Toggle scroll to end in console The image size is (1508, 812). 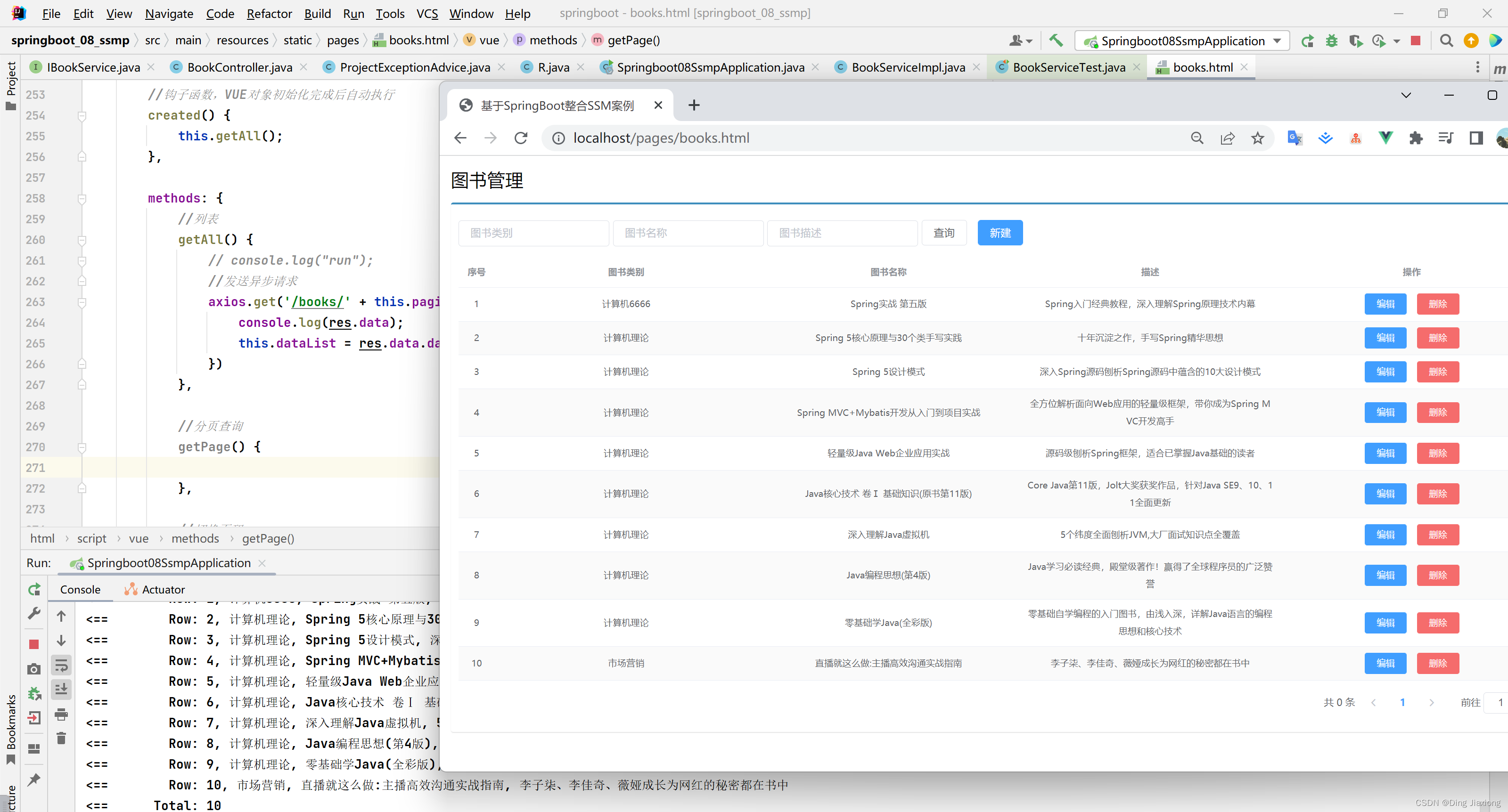point(61,689)
